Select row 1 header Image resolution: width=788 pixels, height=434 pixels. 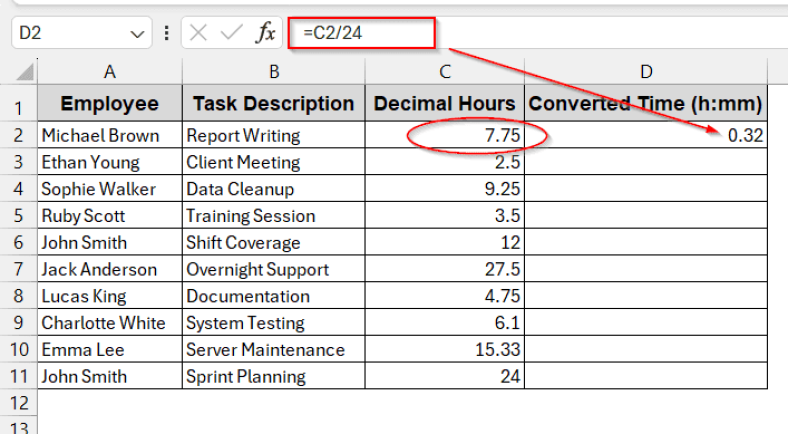tap(19, 103)
